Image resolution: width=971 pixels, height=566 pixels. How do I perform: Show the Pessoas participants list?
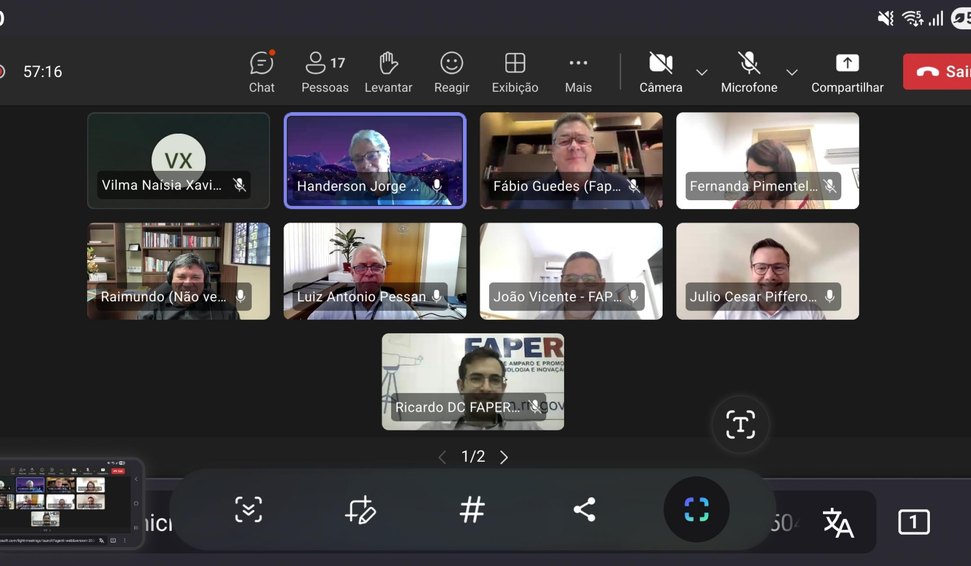click(x=324, y=72)
